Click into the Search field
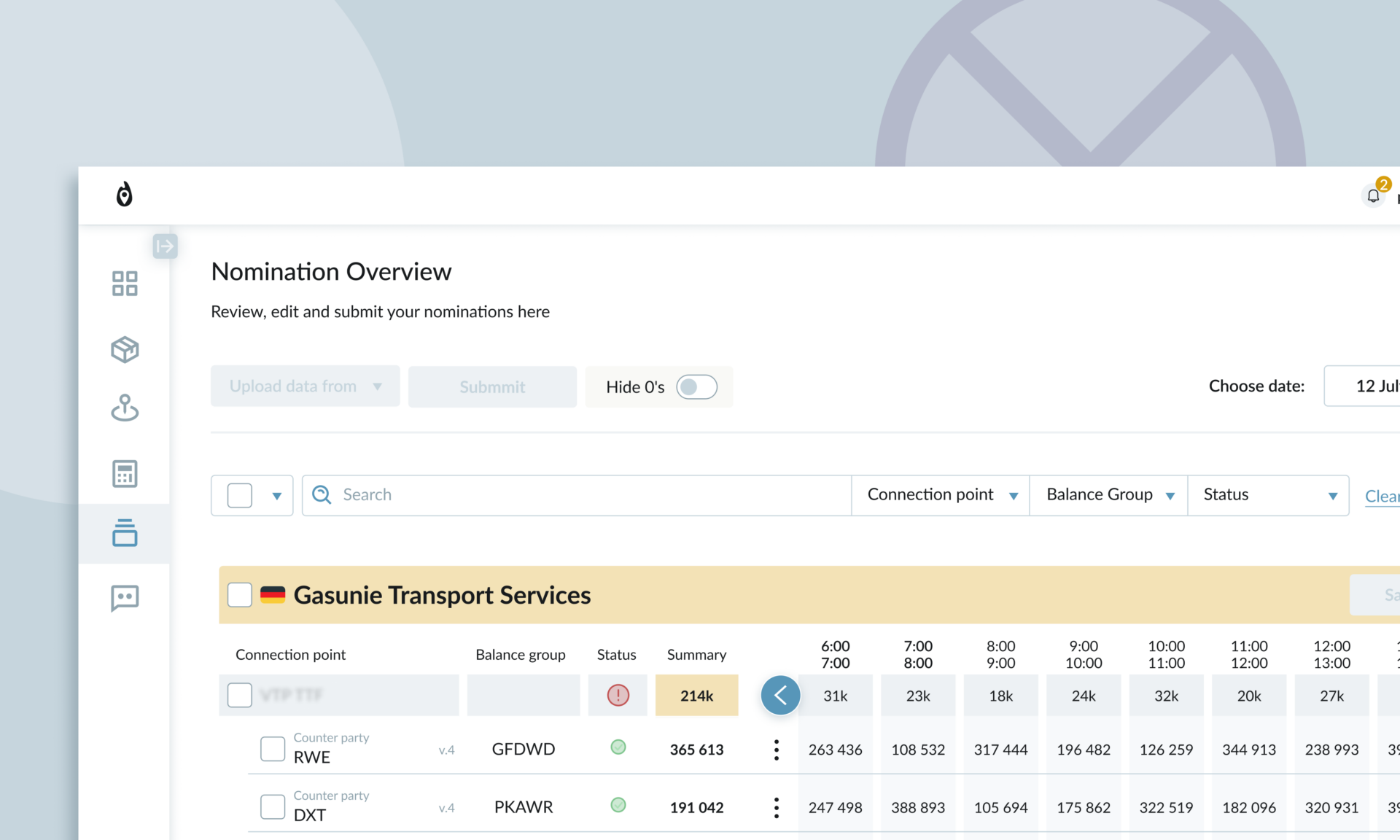Image resolution: width=1400 pixels, height=840 pixels. click(x=577, y=495)
